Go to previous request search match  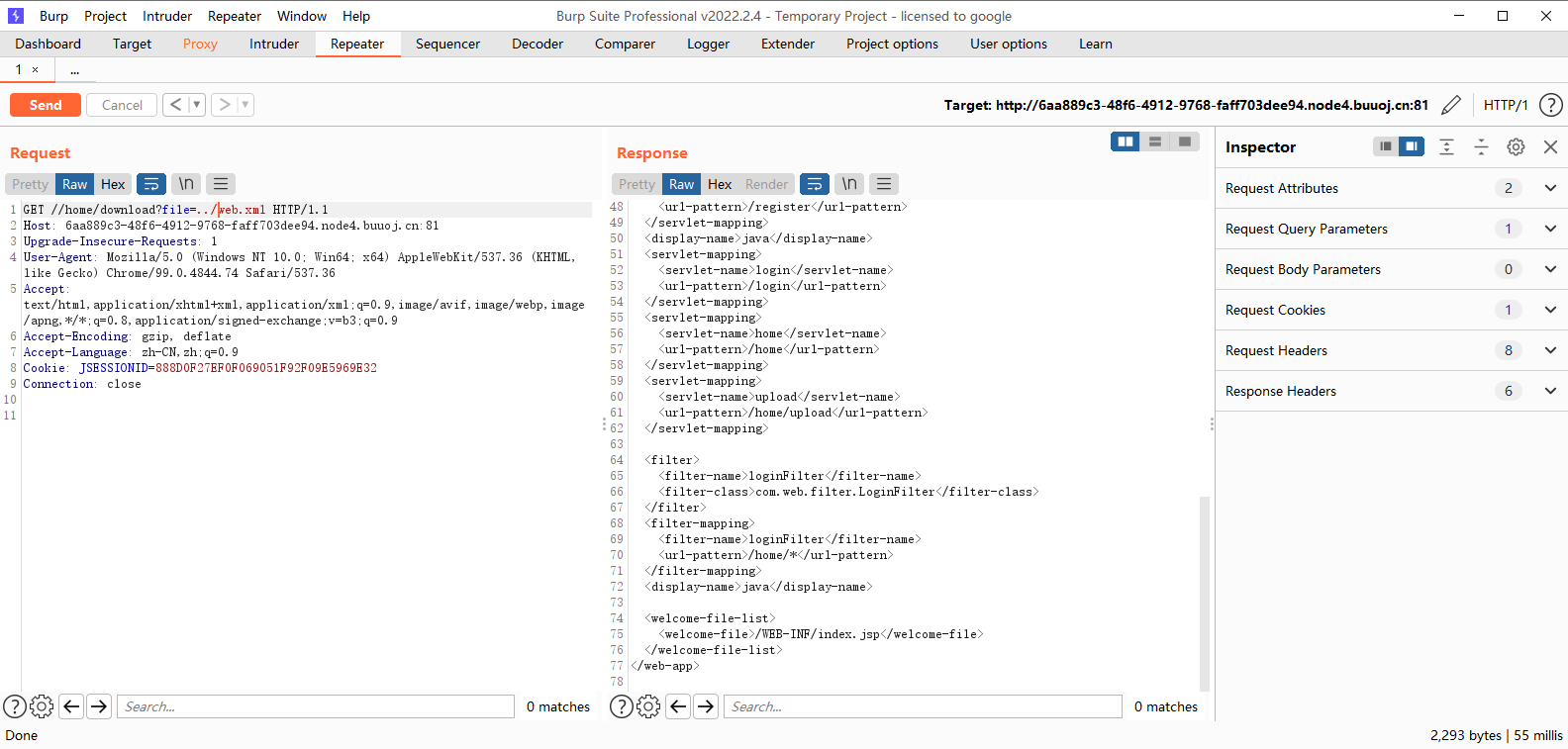point(71,706)
